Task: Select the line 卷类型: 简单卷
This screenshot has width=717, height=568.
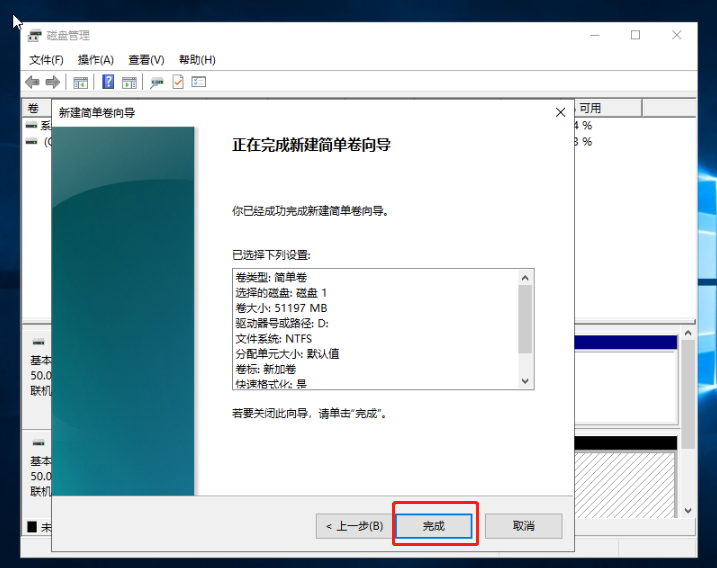Action: click(271, 277)
